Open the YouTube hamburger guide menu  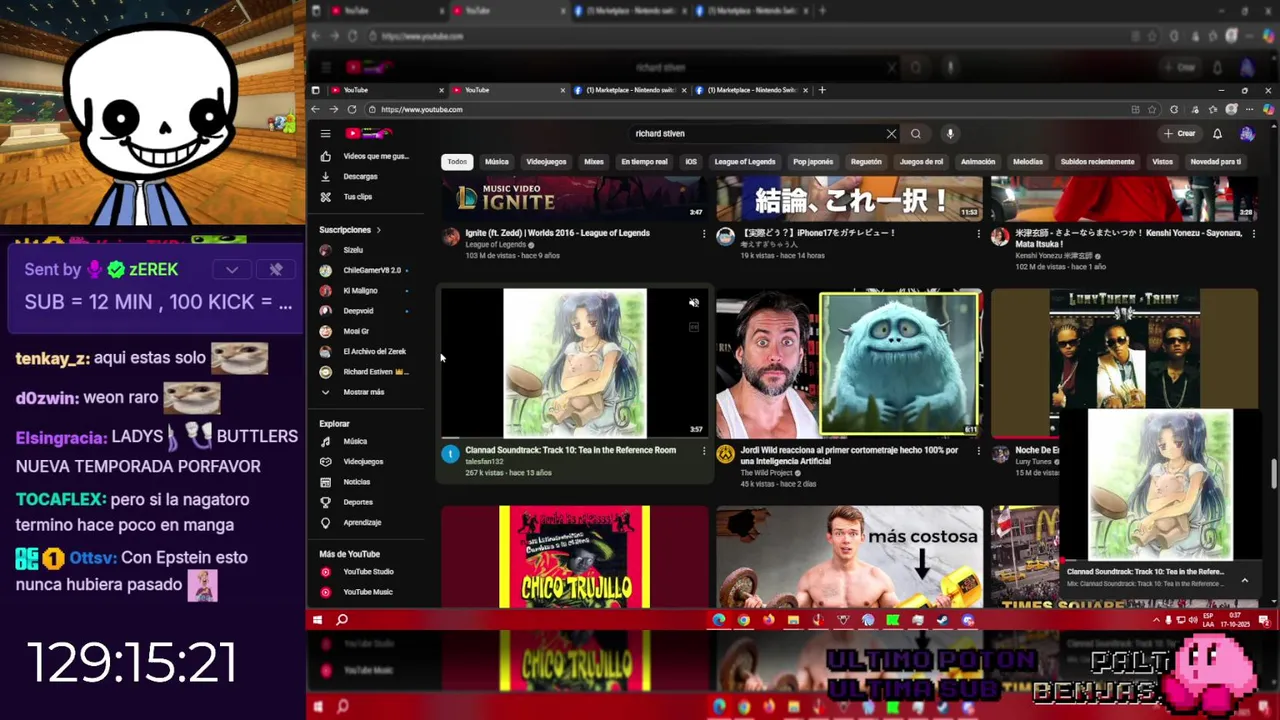coord(325,133)
